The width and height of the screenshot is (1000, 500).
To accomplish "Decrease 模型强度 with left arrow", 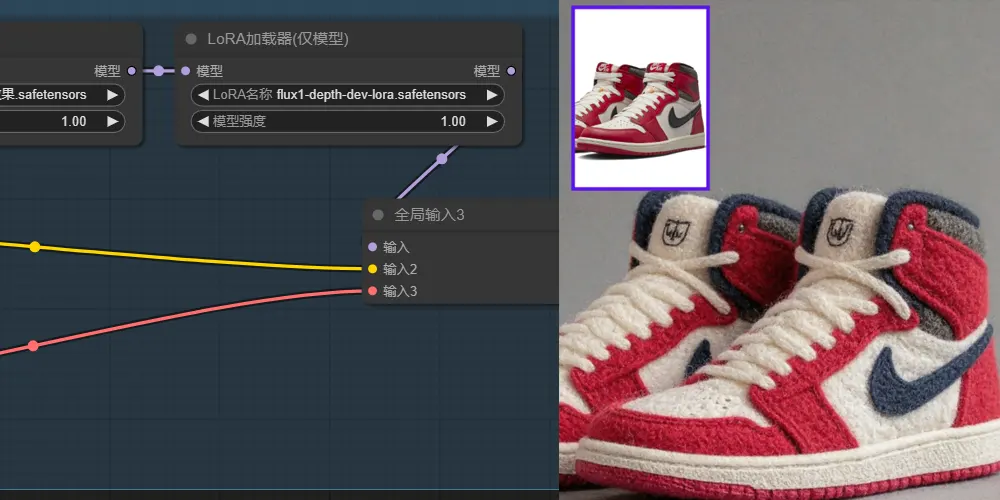I will click(203, 121).
